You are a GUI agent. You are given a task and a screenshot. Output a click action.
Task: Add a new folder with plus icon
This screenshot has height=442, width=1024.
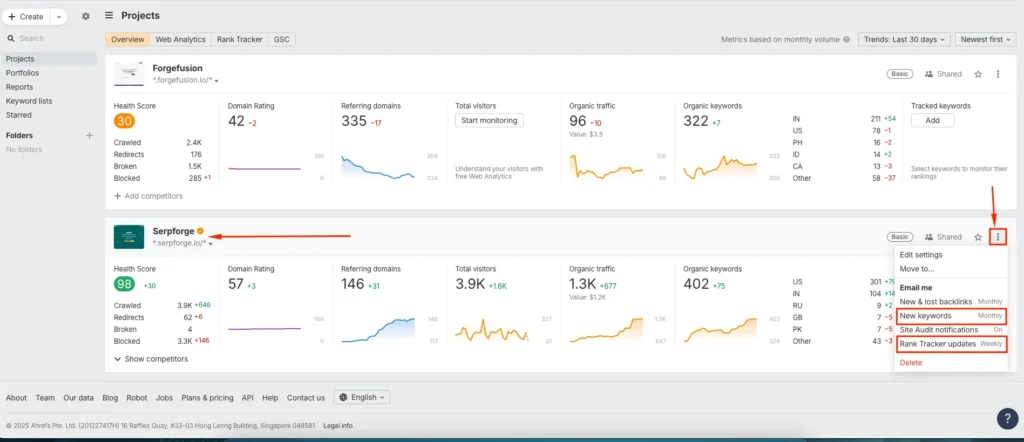coord(89,135)
